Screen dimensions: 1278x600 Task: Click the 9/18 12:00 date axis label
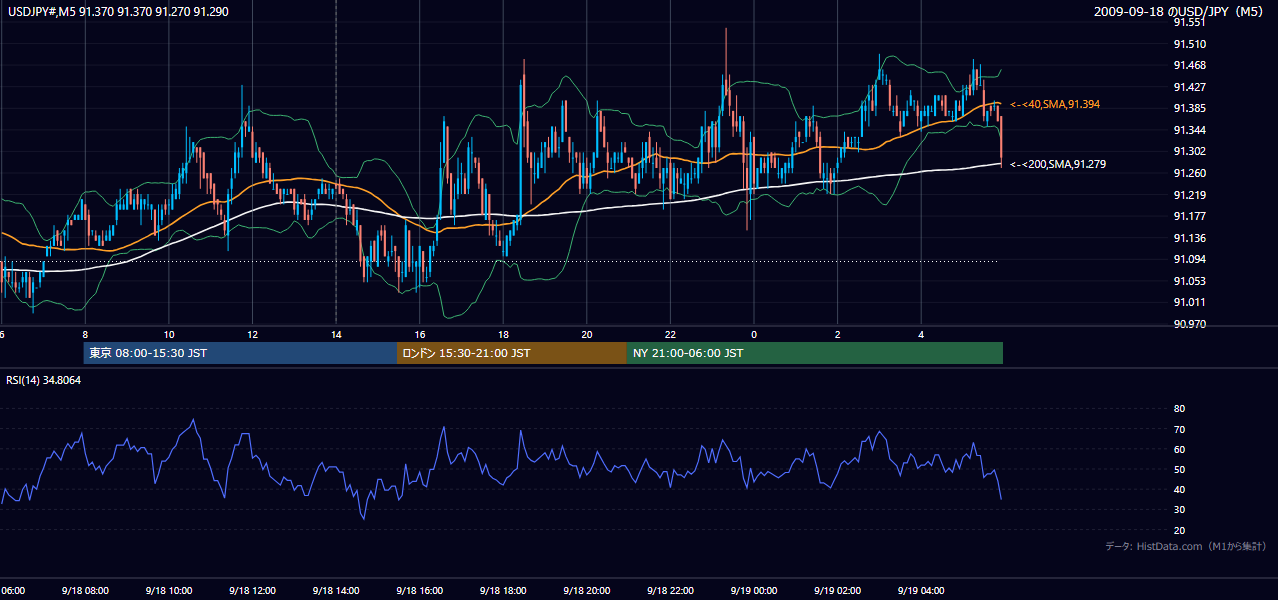pos(252,591)
